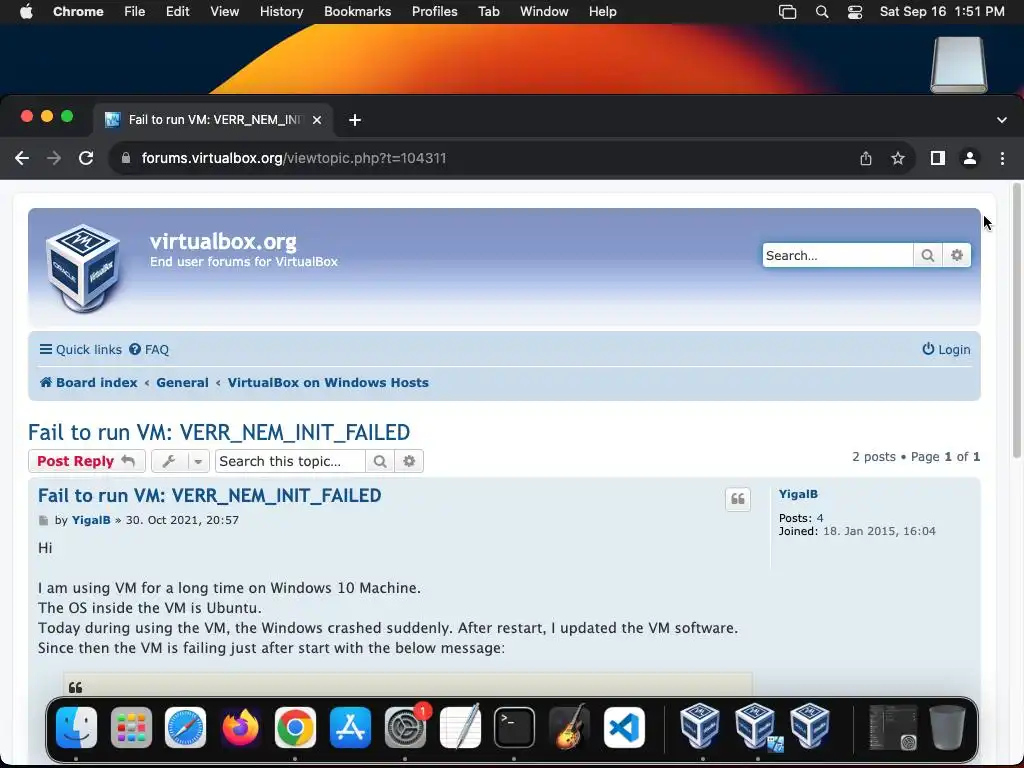Image resolution: width=1024 pixels, height=768 pixels.
Task: Expand the Quick links menu
Action: pos(80,349)
